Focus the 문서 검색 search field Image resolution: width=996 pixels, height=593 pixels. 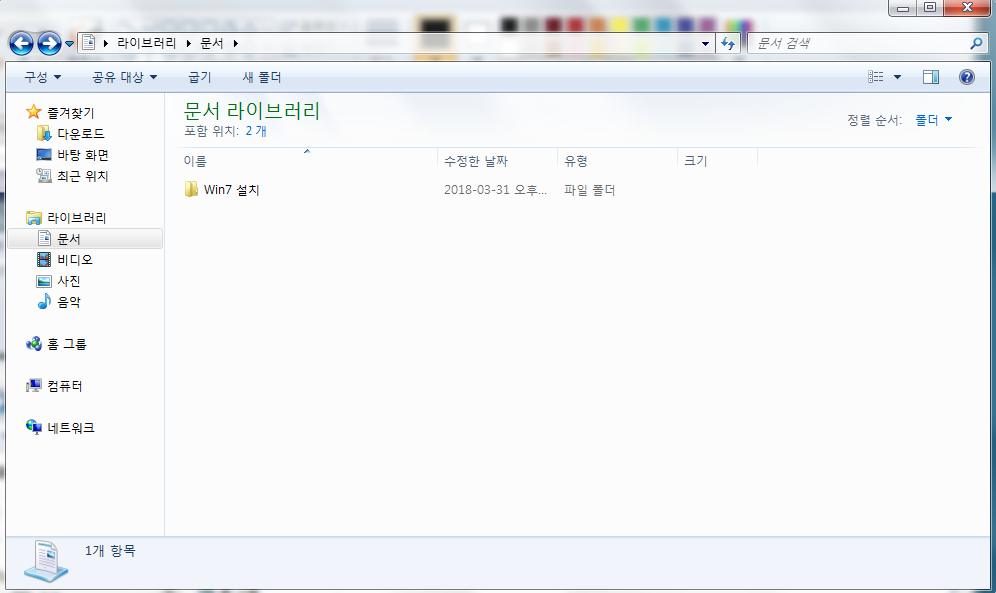(x=858, y=43)
